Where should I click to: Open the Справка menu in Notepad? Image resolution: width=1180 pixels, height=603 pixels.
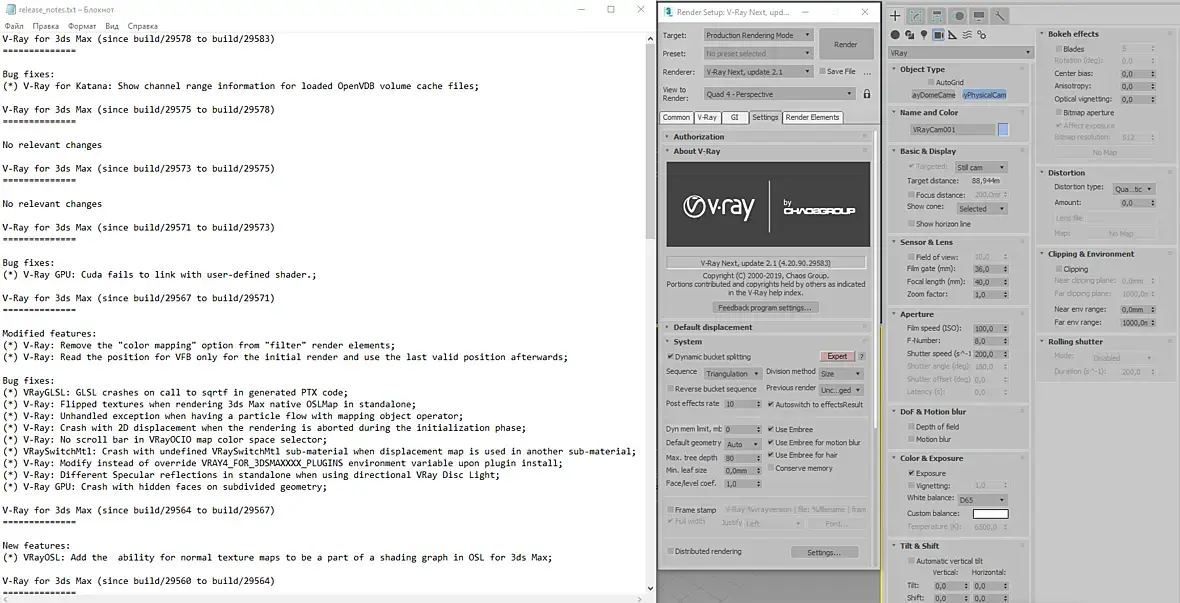click(x=143, y=26)
